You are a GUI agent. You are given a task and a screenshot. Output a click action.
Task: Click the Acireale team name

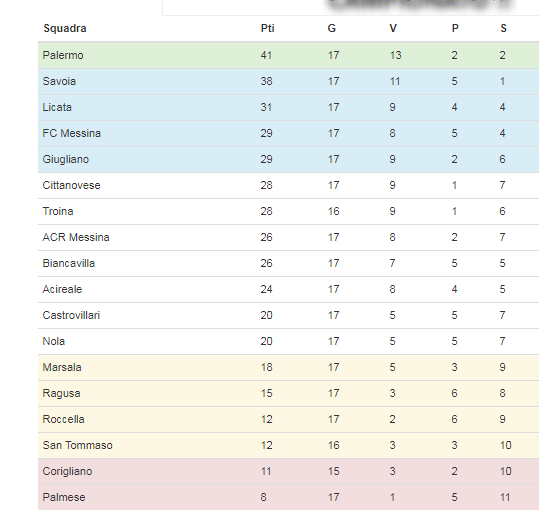(x=62, y=290)
